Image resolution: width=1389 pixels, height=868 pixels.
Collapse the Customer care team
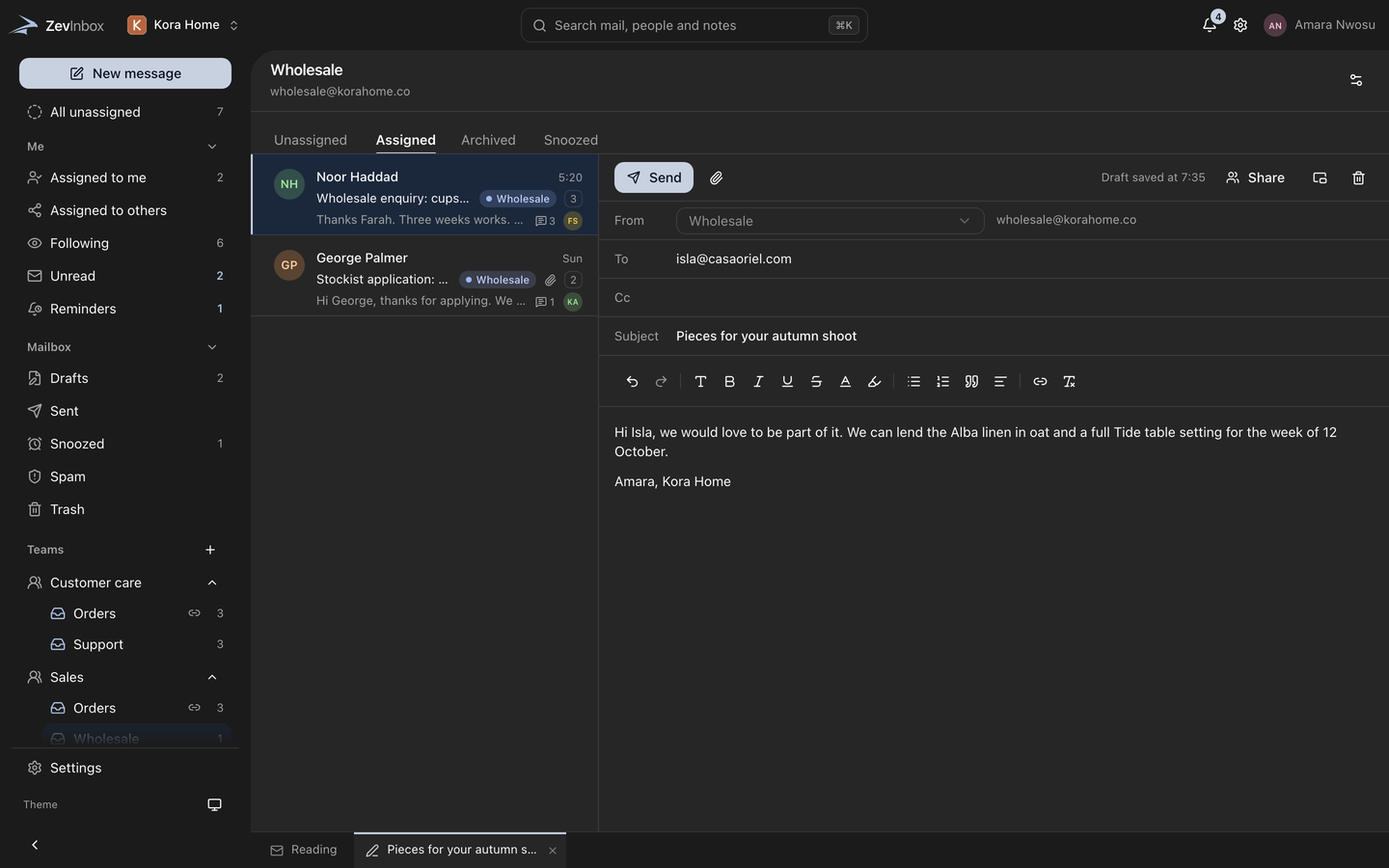(212, 583)
